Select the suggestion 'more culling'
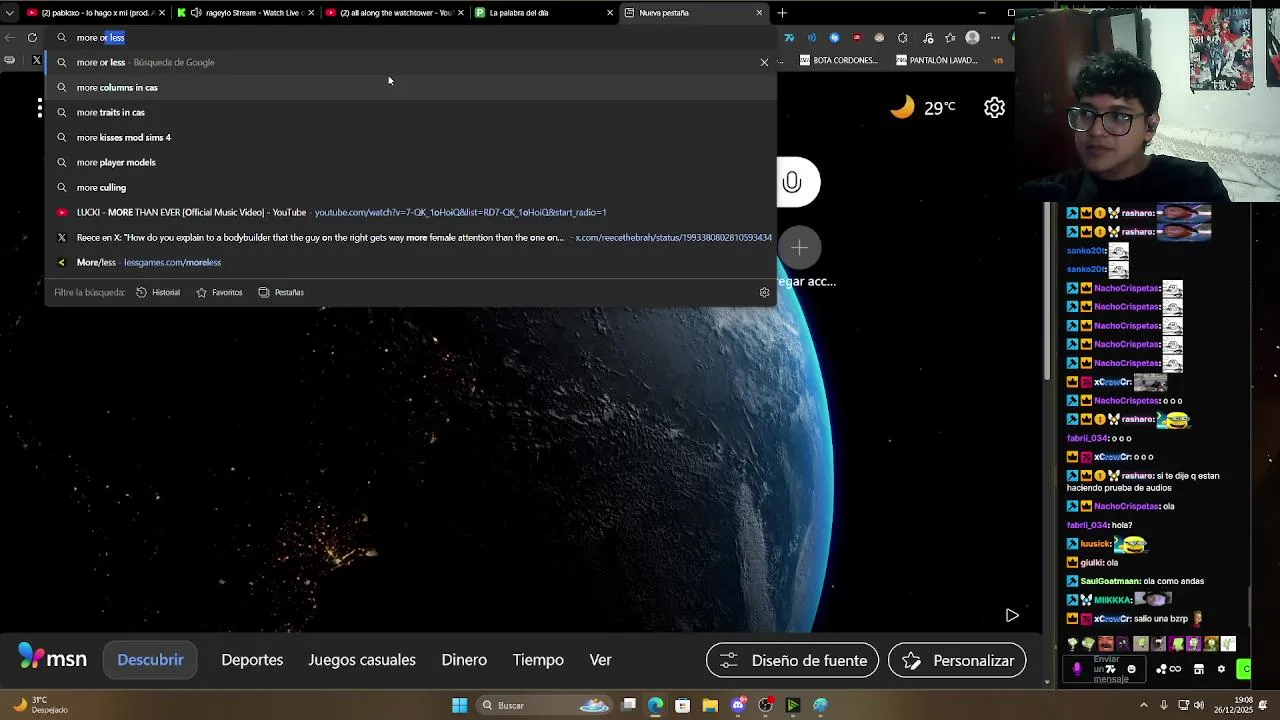1280x720 pixels. 410,187
